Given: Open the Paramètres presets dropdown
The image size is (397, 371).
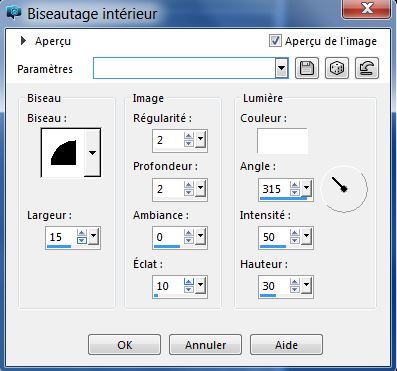Looking at the screenshot, I should (282, 68).
